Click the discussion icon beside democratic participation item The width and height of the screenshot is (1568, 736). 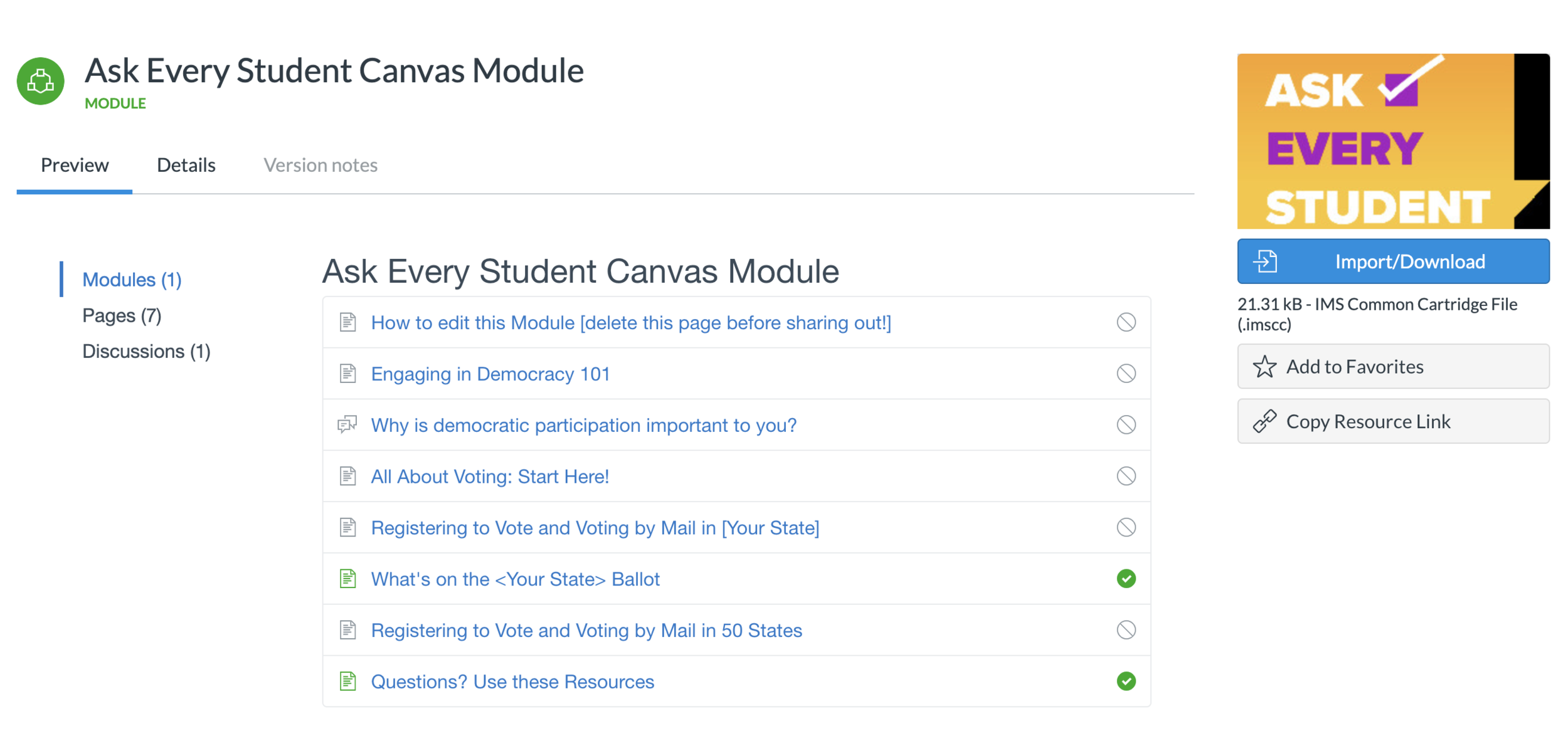click(347, 425)
